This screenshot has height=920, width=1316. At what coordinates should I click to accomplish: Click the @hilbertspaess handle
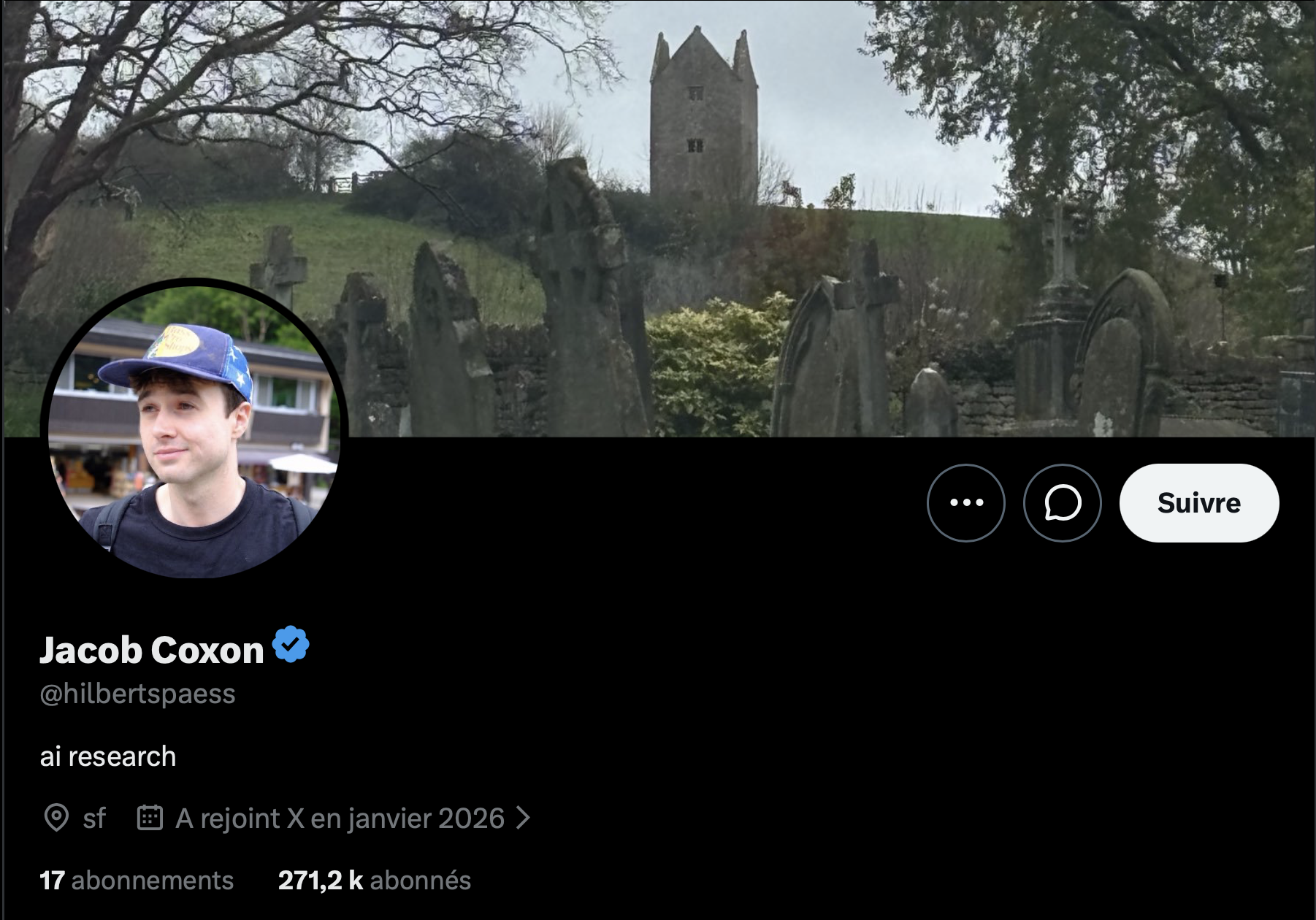click(137, 694)
